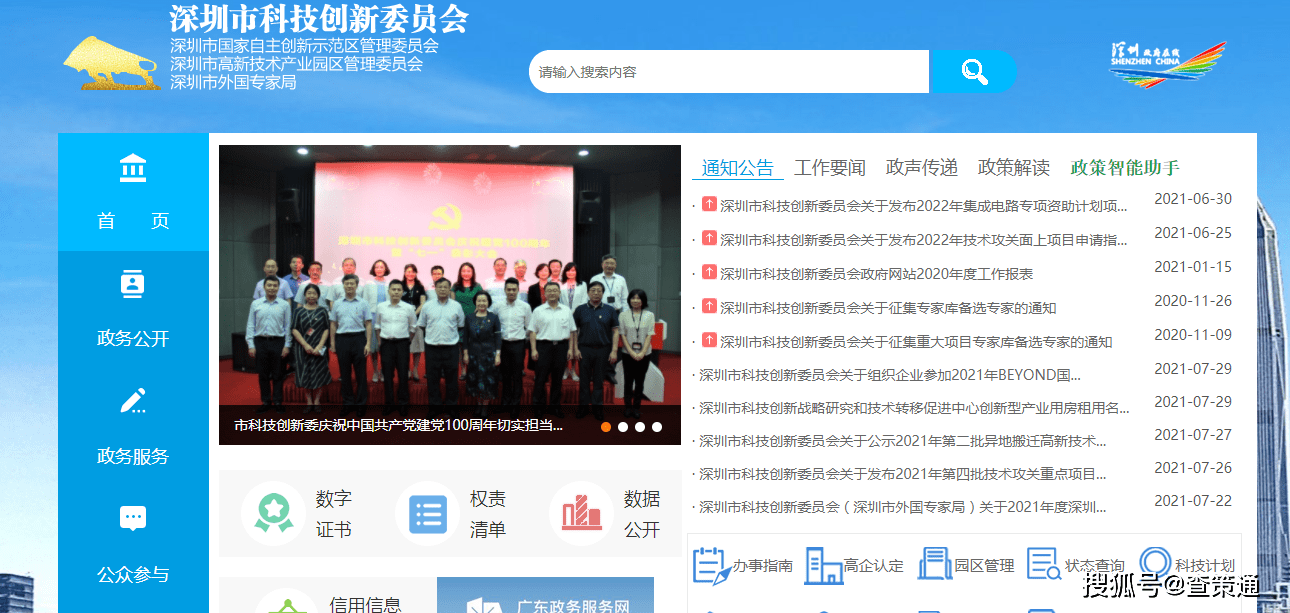This screenshot has height=613, width=1290.
Task: Open the 2021年BEYOND notice link
Action: (x=890, y=375)
